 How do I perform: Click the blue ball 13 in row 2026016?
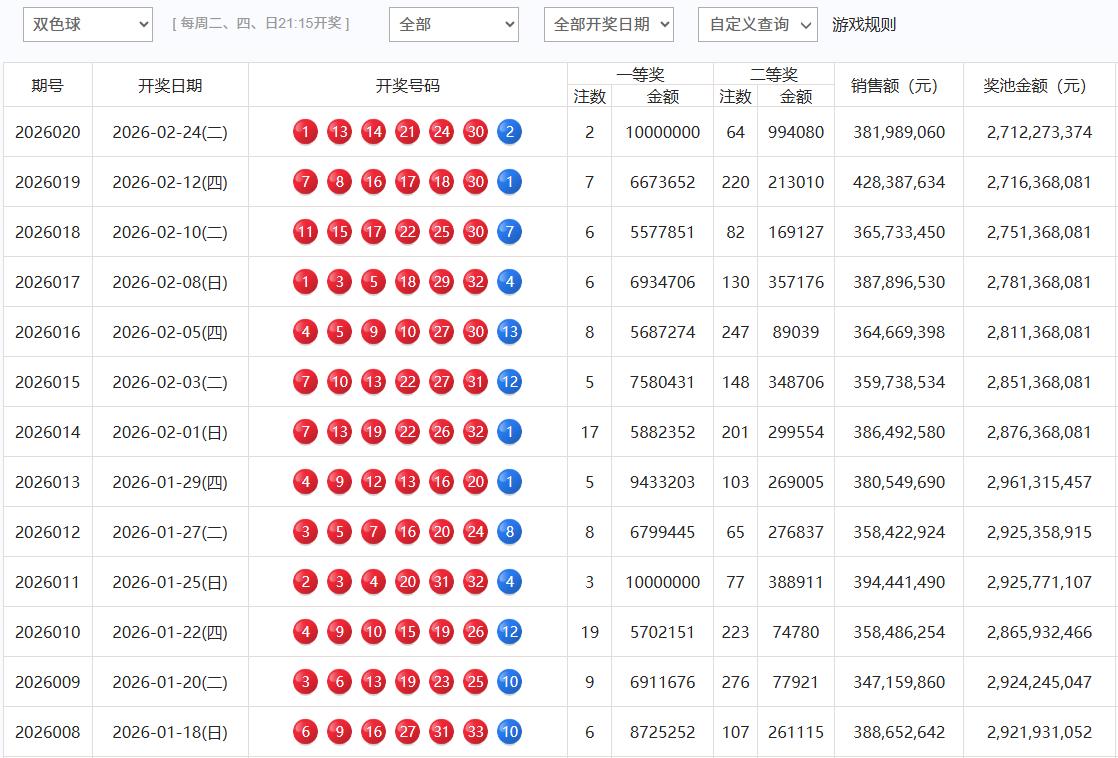pos(509,332)
